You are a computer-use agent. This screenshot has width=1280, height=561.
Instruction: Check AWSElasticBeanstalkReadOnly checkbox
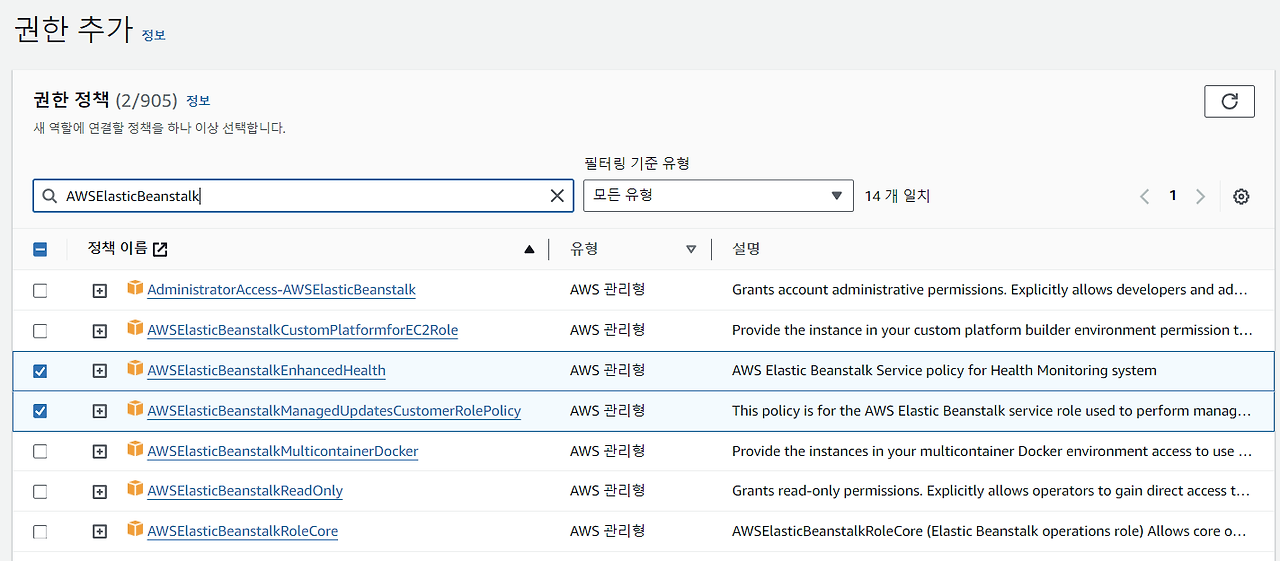(x=40, y=491)
